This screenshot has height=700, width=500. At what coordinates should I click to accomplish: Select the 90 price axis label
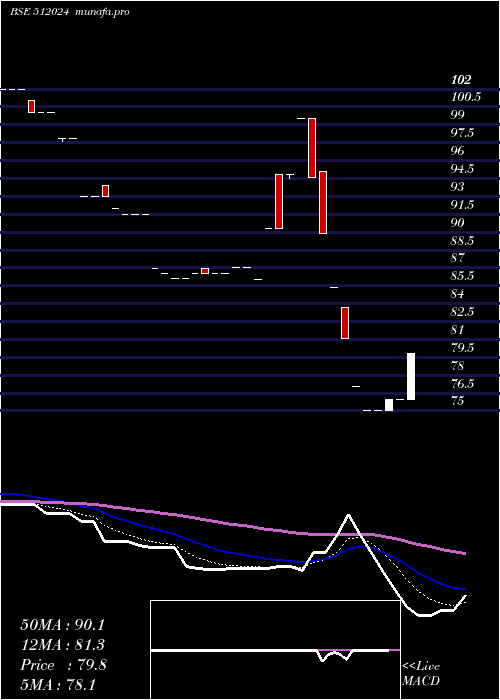tap(458, 222)
